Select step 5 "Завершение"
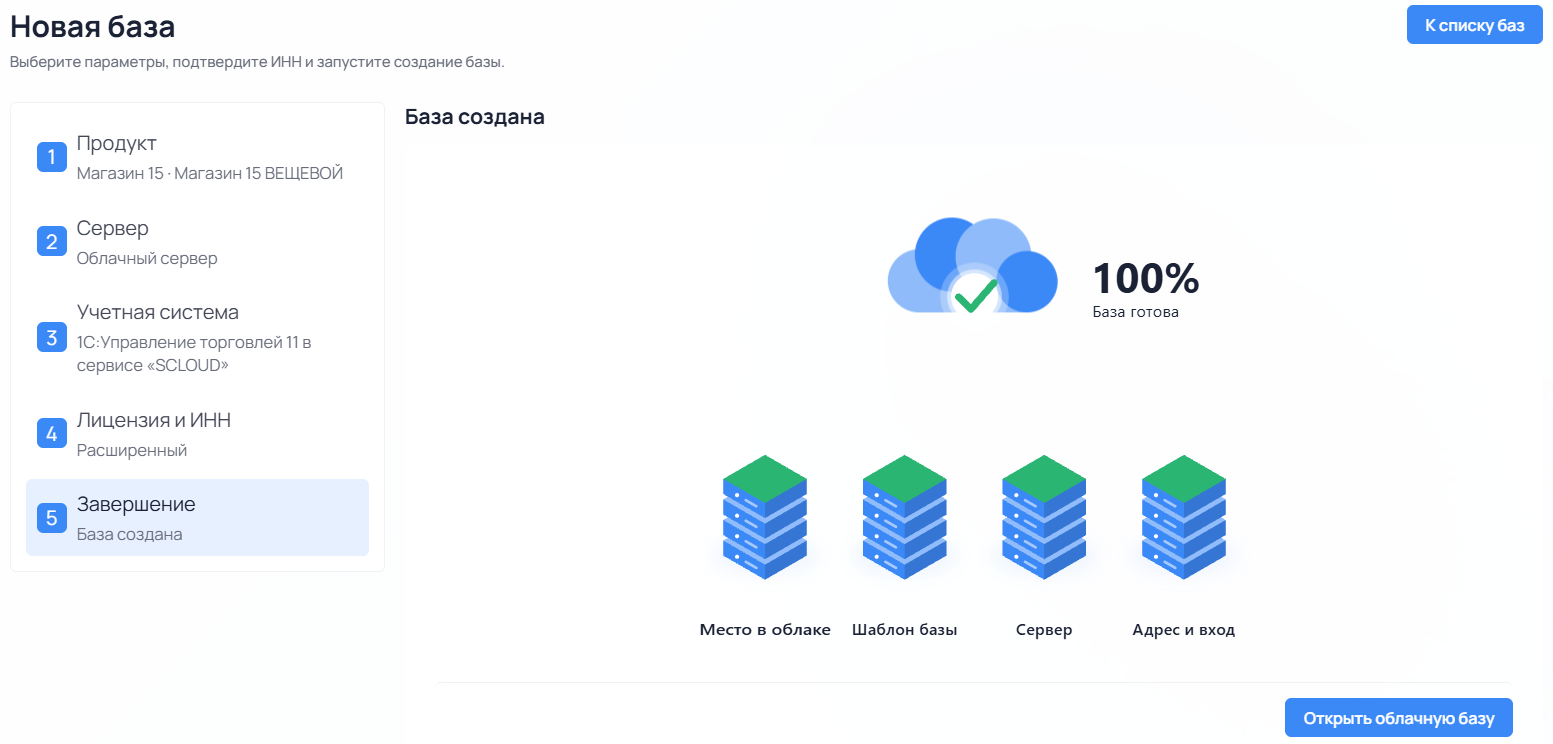 point(197,518)
